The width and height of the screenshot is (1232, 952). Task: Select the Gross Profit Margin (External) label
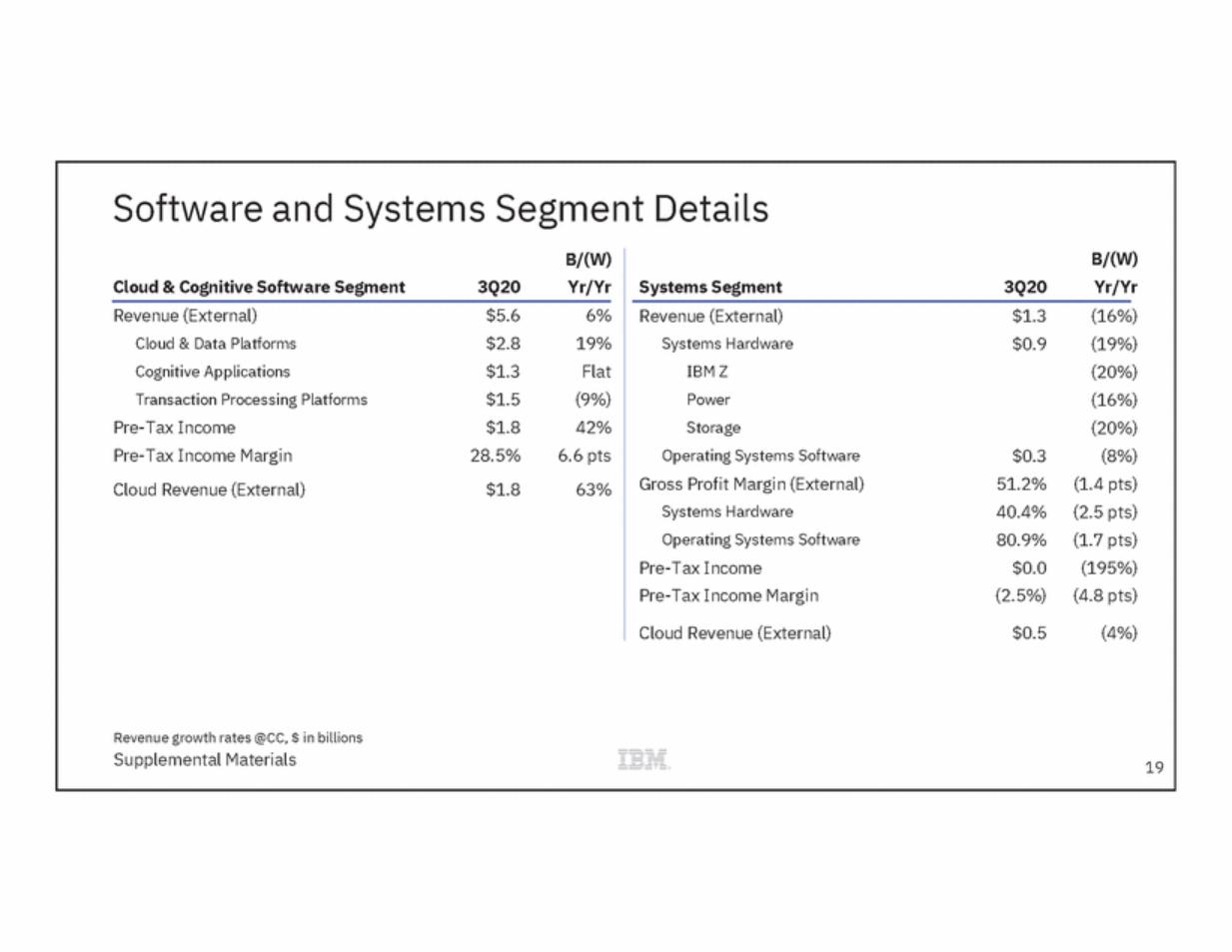click(x=751, y=483)
